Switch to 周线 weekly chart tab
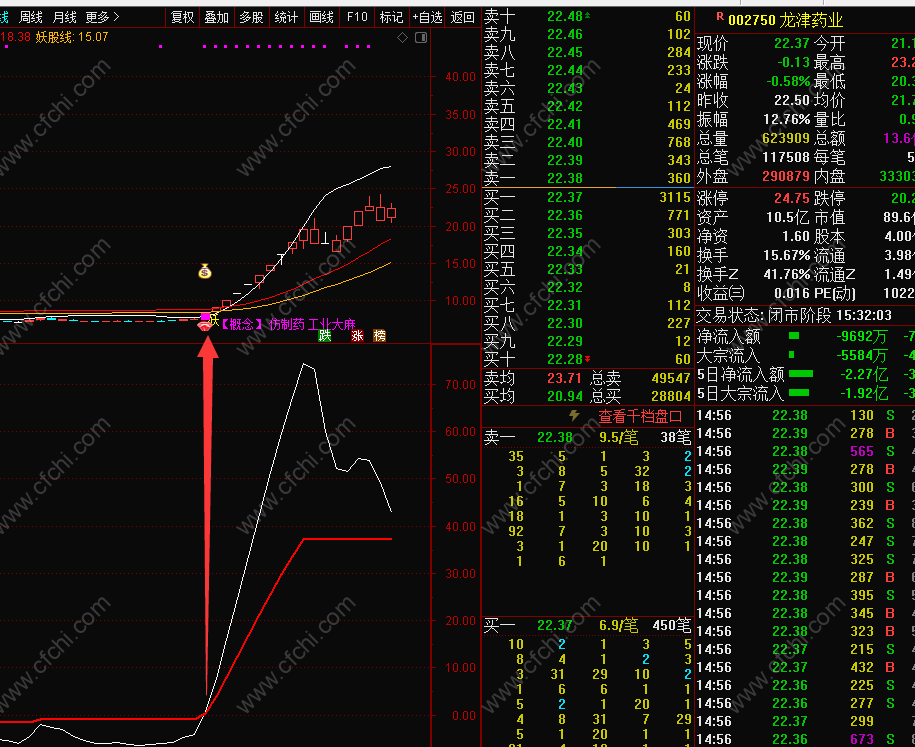The height and width of the screenshot is (747, 915). (31, 18)
